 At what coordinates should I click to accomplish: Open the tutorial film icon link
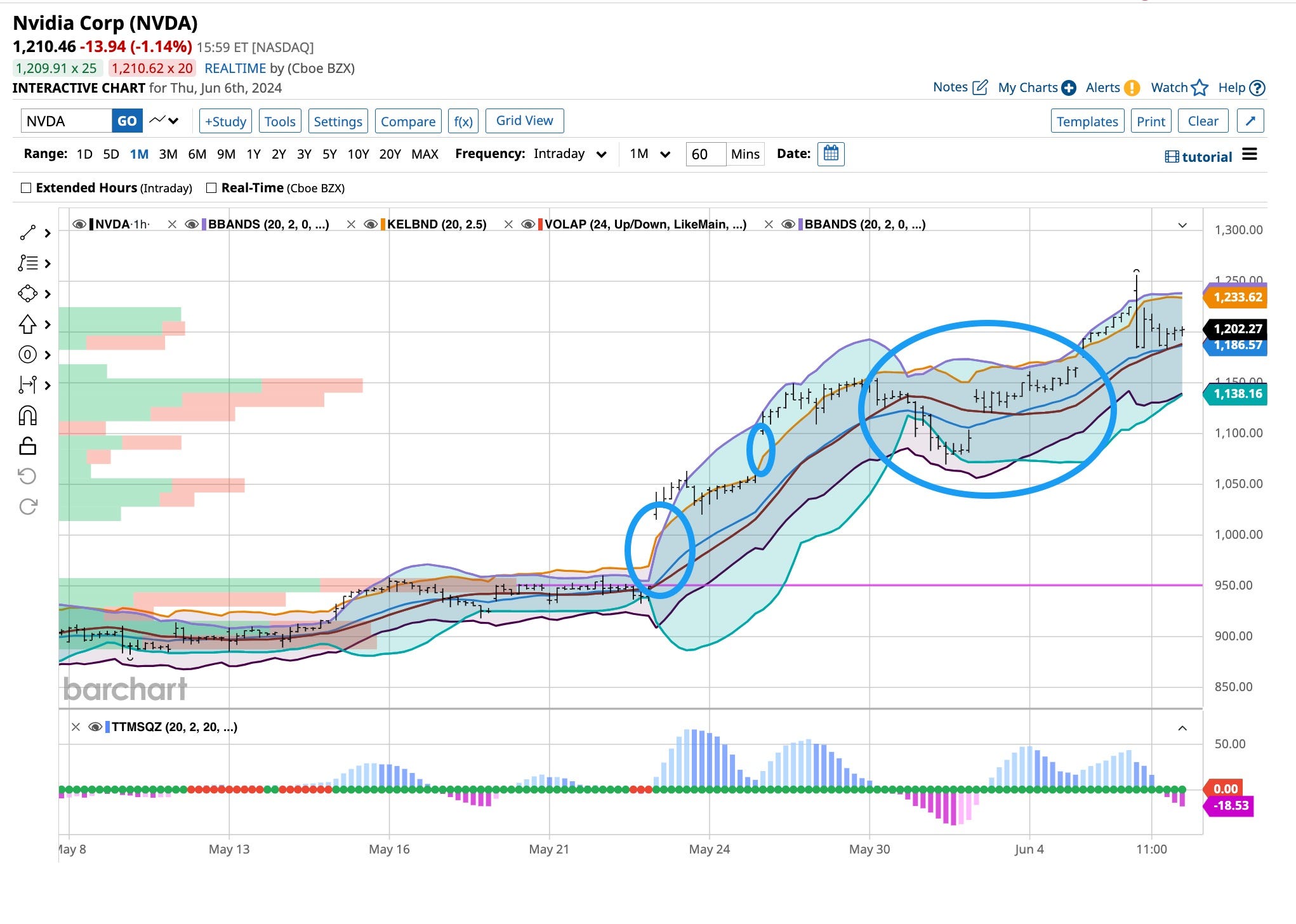[x=1172, y=157]
